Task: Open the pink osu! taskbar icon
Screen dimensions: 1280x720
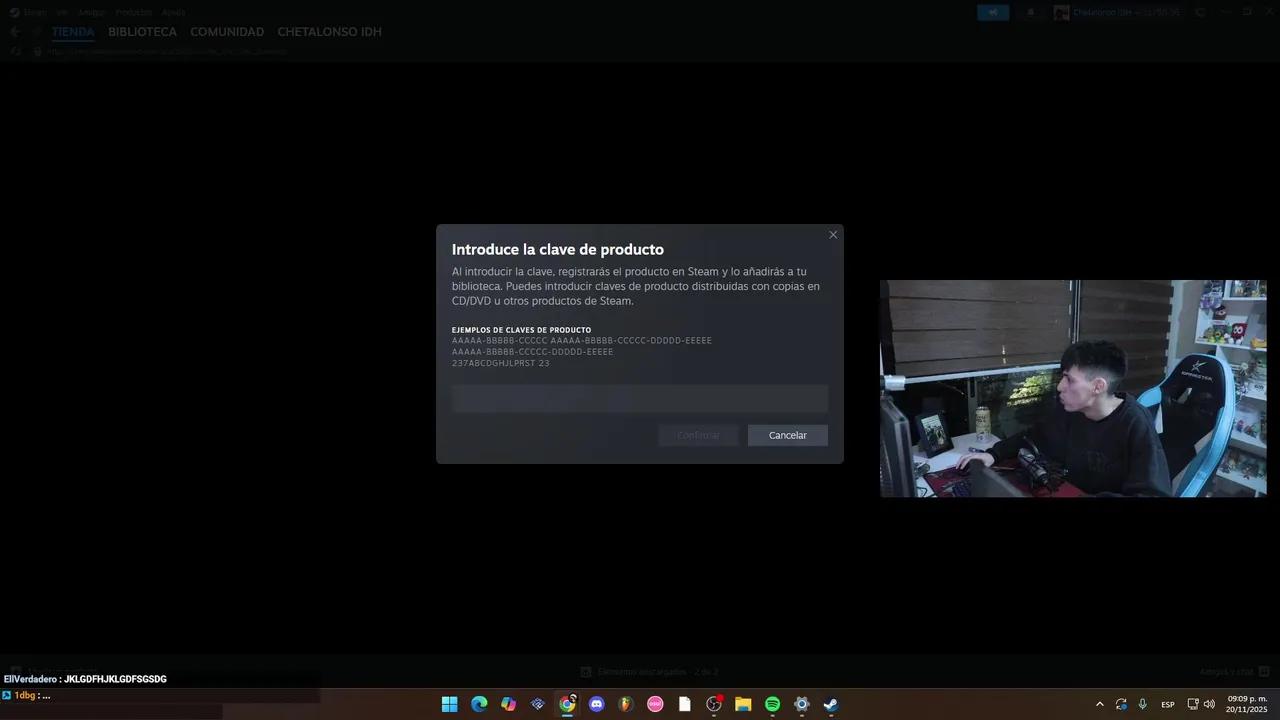Action: [655, 704]
